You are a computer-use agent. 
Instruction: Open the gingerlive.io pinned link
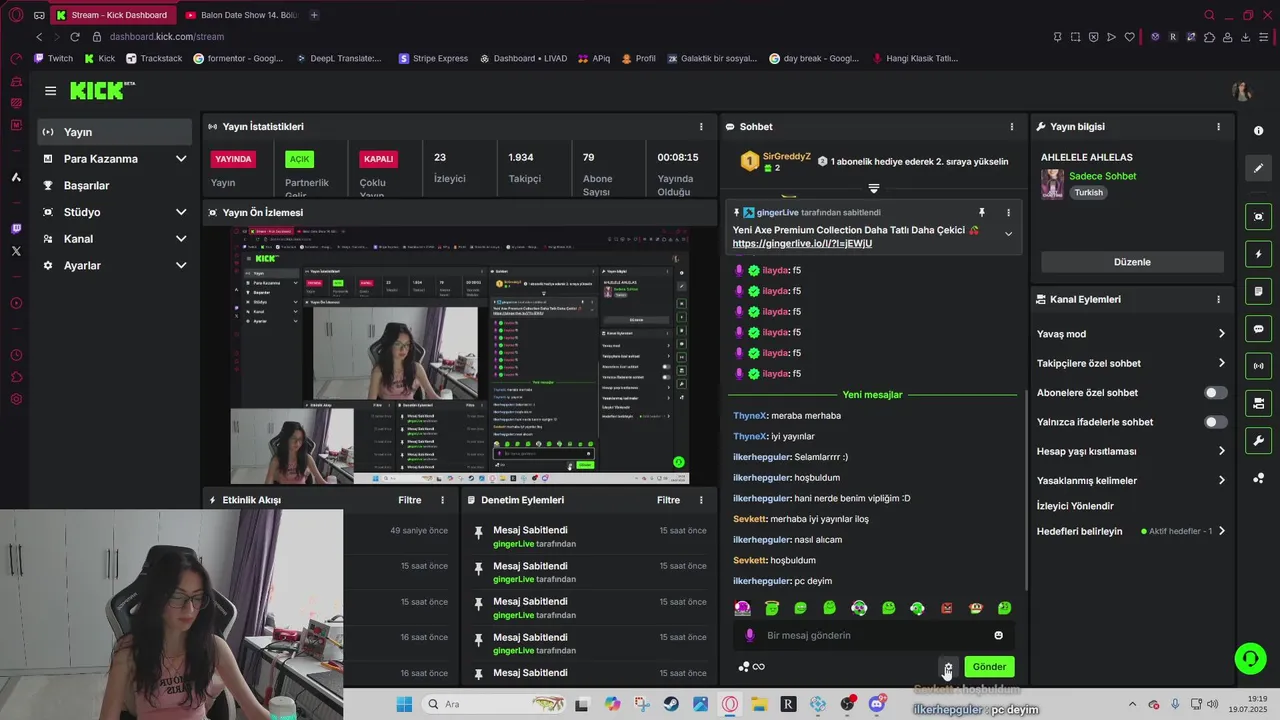pos(802,244)
